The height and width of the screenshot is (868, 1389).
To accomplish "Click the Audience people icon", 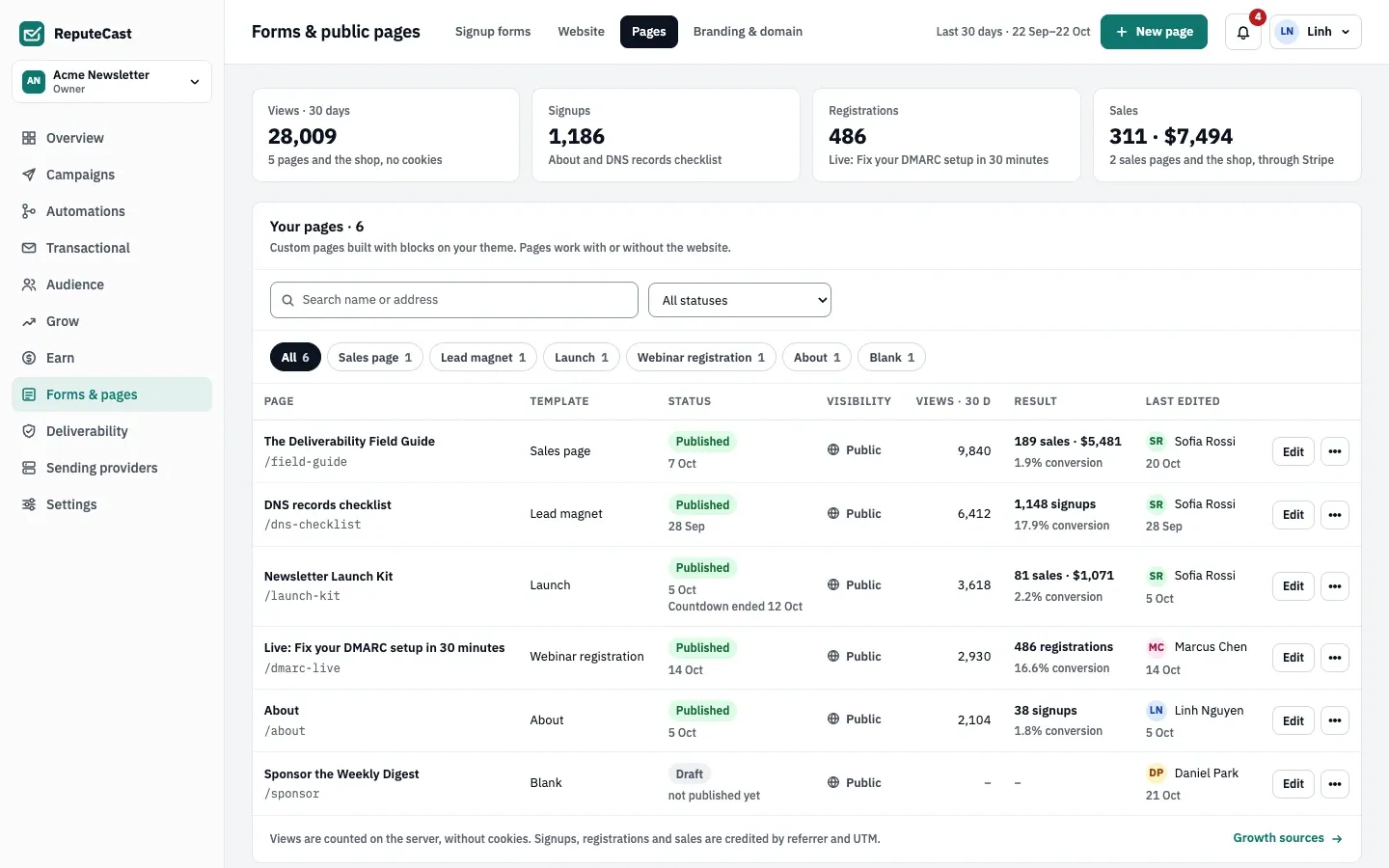I will (29, 285).
